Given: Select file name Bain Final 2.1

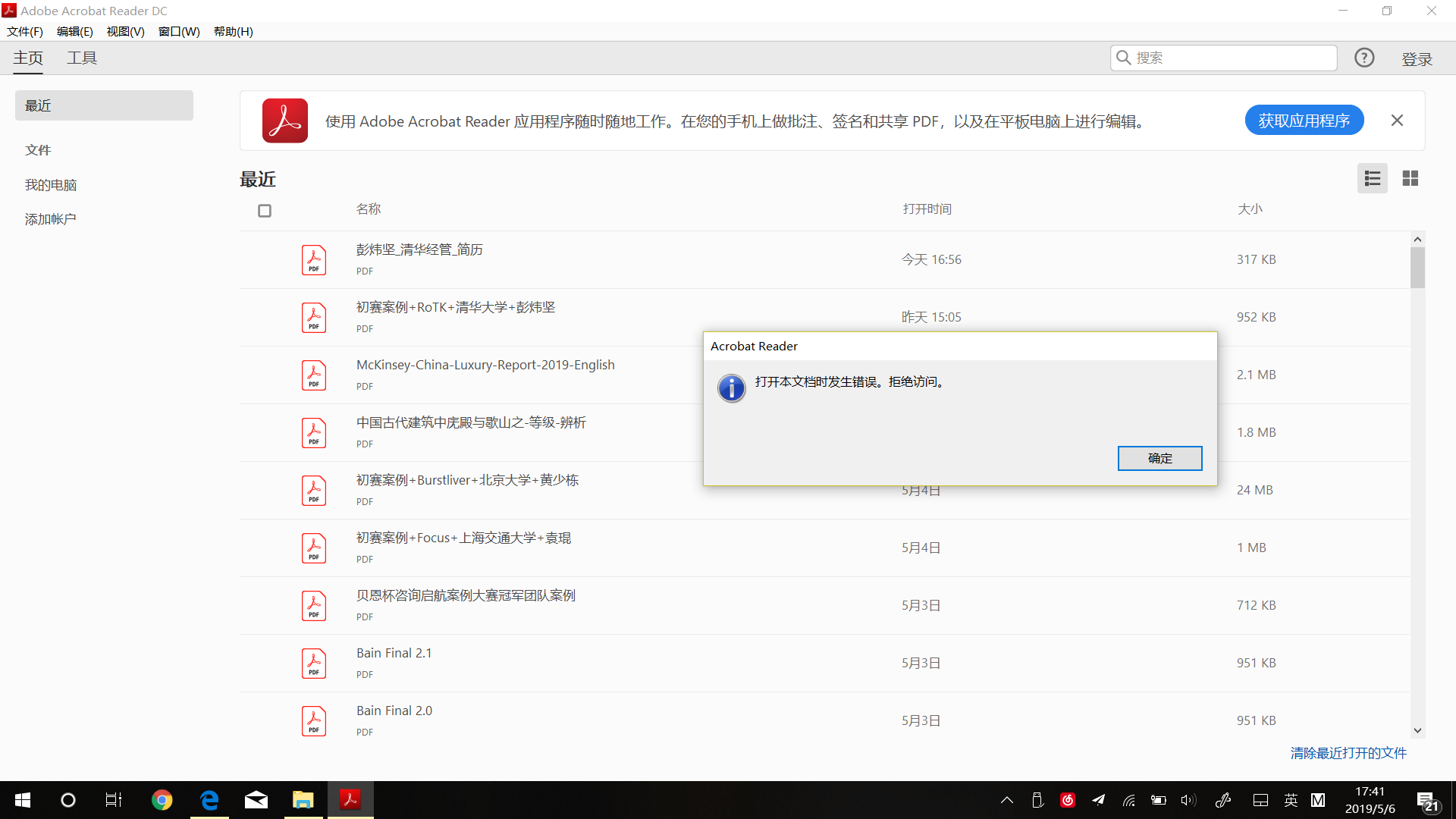Looking at the screenshot, I should [394, 653].
